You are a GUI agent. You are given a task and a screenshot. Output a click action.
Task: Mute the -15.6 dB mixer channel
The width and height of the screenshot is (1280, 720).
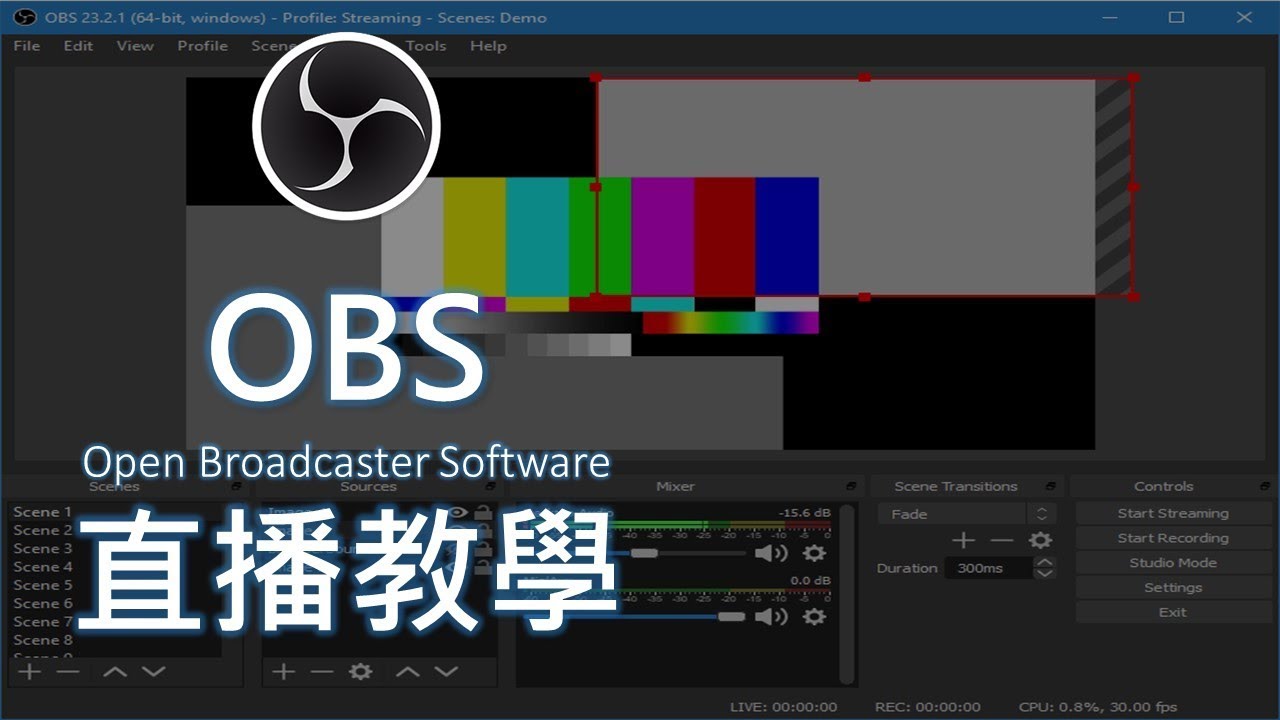771,553
